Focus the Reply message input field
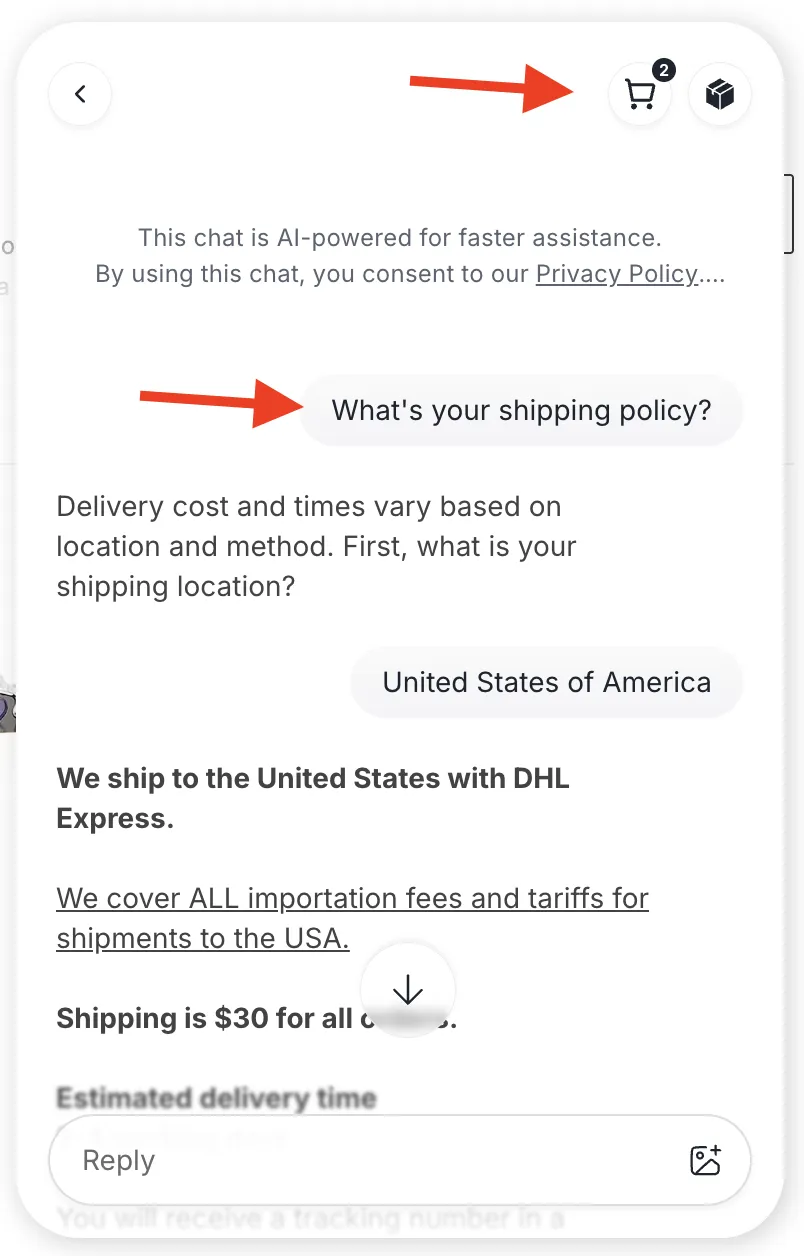Screen dimensions: 804x1256 [370, 1160]
